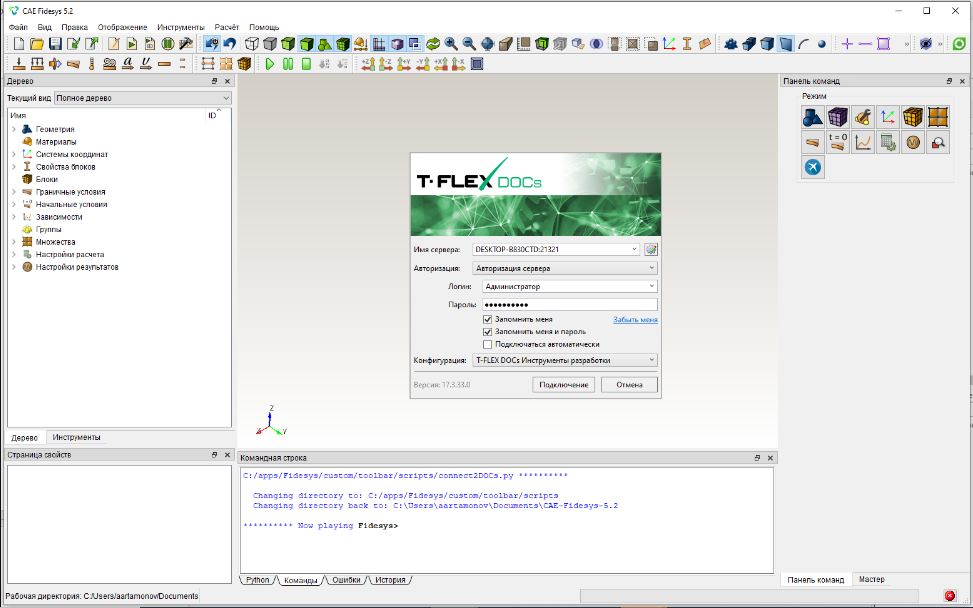Click the save floppy disk icon
973x608 pixels.
(55, 44)
